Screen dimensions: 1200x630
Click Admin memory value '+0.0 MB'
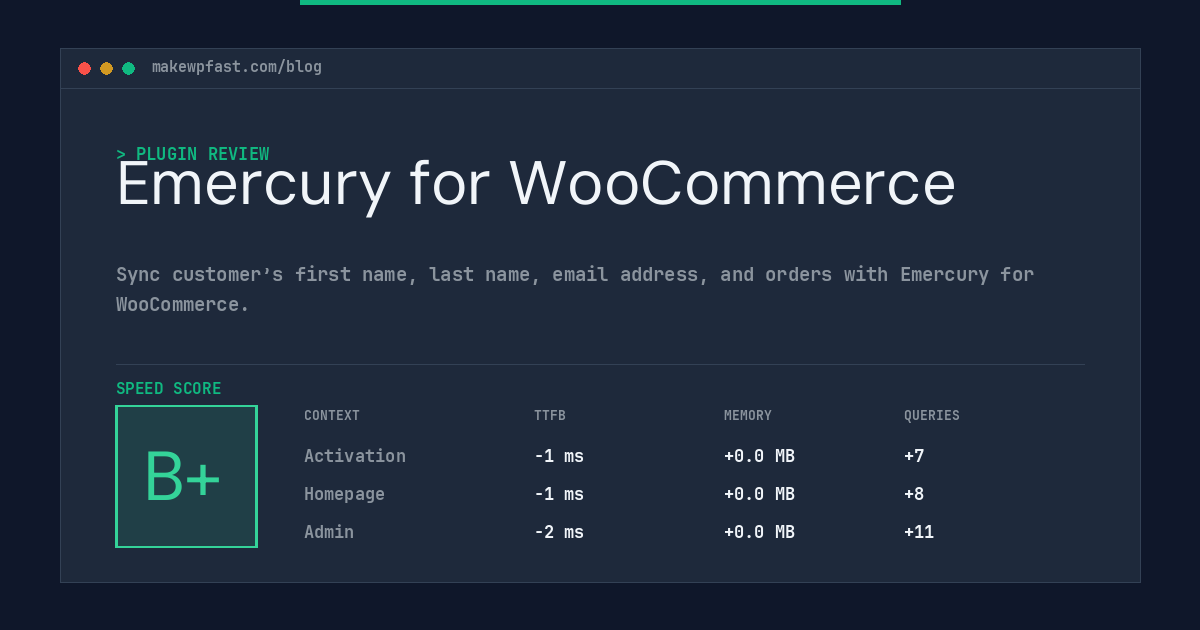point(759,532)
